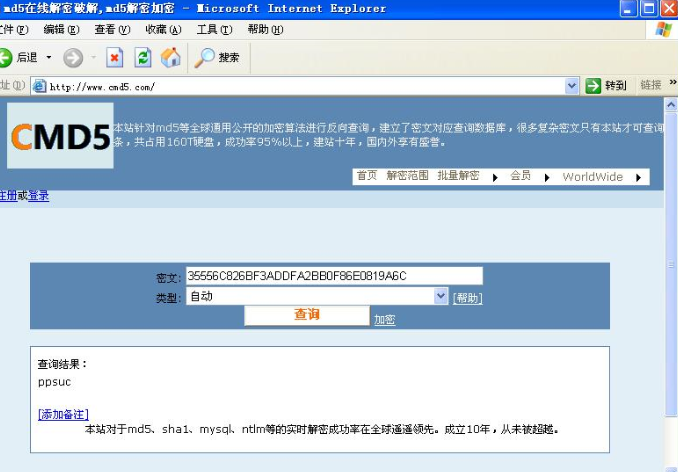Maximize the Internet Explorer window
Screen dimensions: 678x472
(649, 9)
